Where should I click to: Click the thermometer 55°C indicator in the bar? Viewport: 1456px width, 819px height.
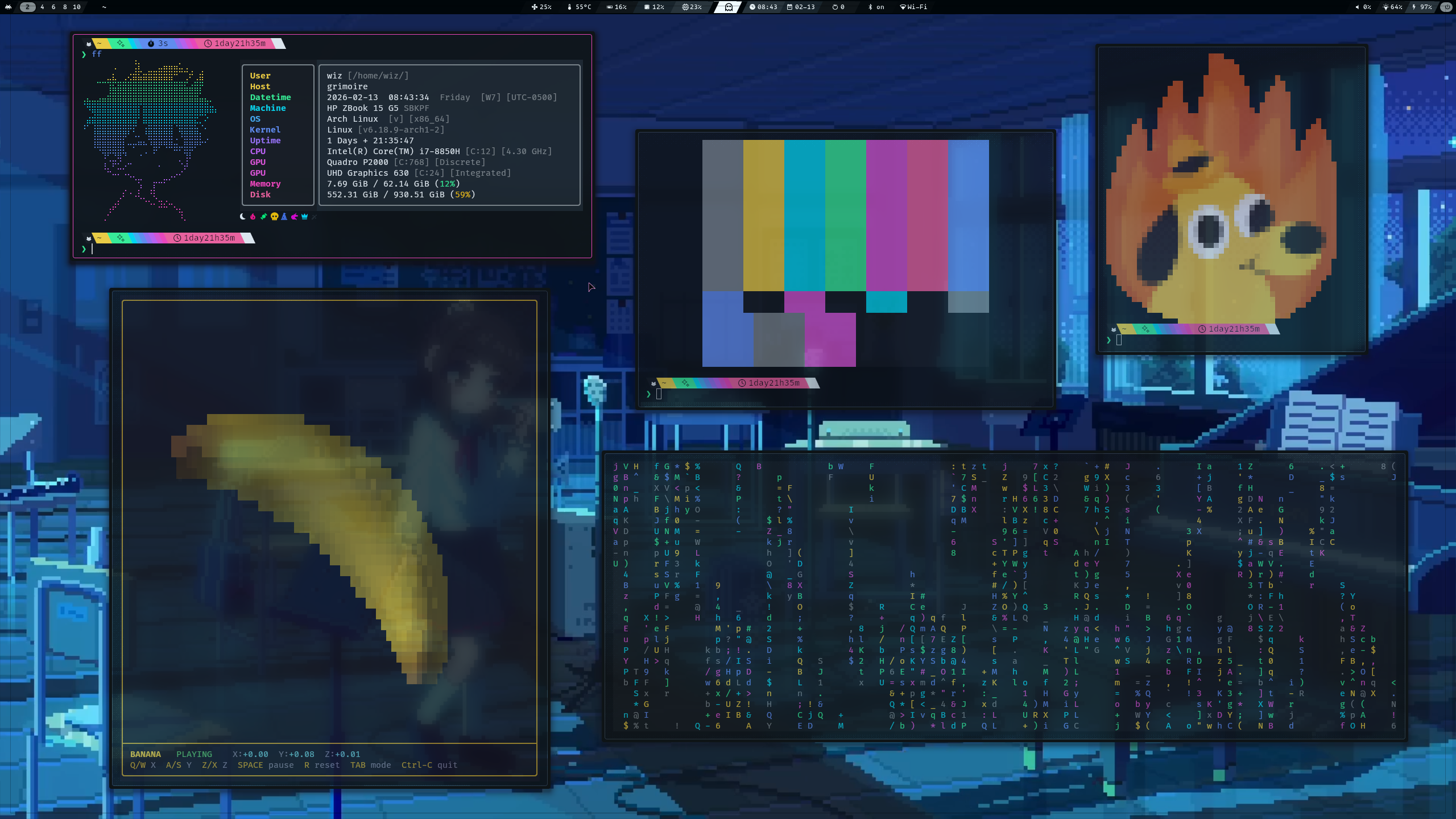(x=579, y=7)
